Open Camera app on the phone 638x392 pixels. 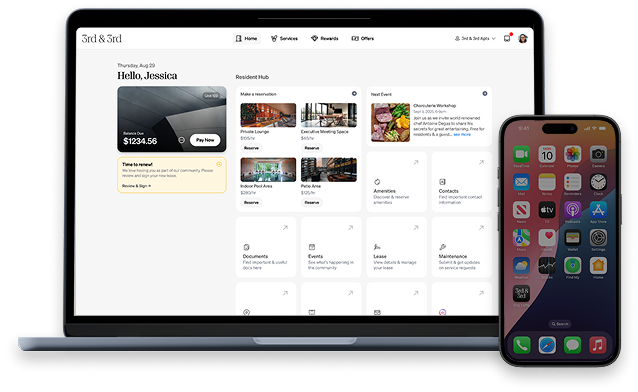(x=598, y=154)
